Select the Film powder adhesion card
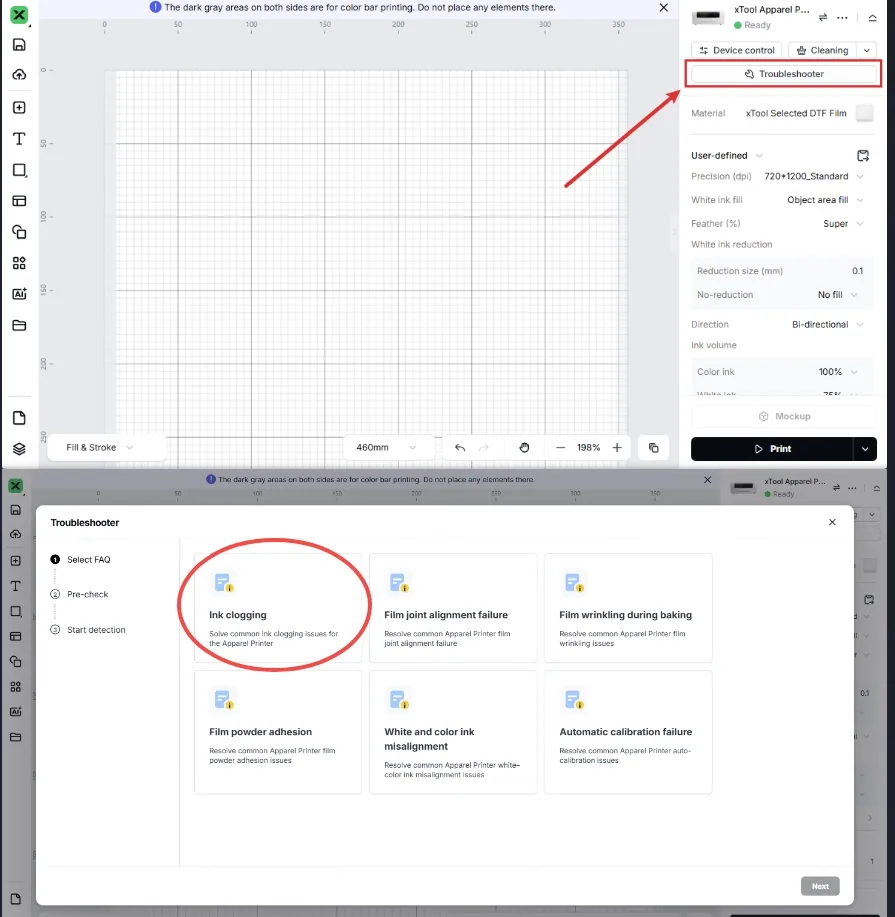Screen dimensions: 895x917 pyautogui.click(x=278, y=732)
